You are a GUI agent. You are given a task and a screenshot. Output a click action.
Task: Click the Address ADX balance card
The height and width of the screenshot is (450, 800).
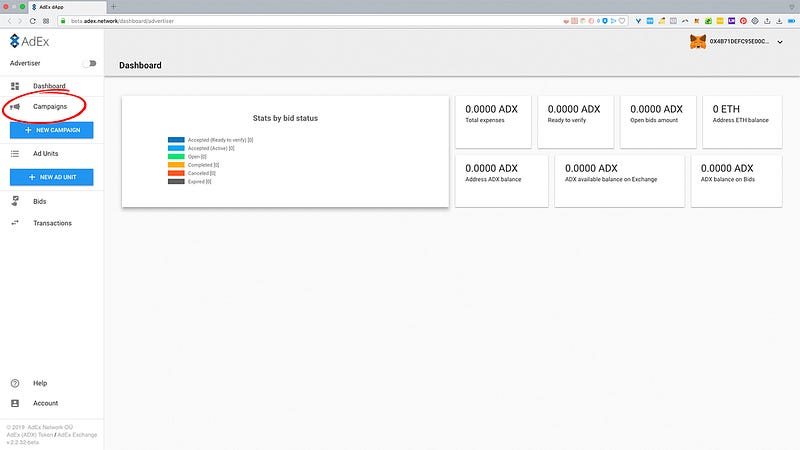coord(502,181)
